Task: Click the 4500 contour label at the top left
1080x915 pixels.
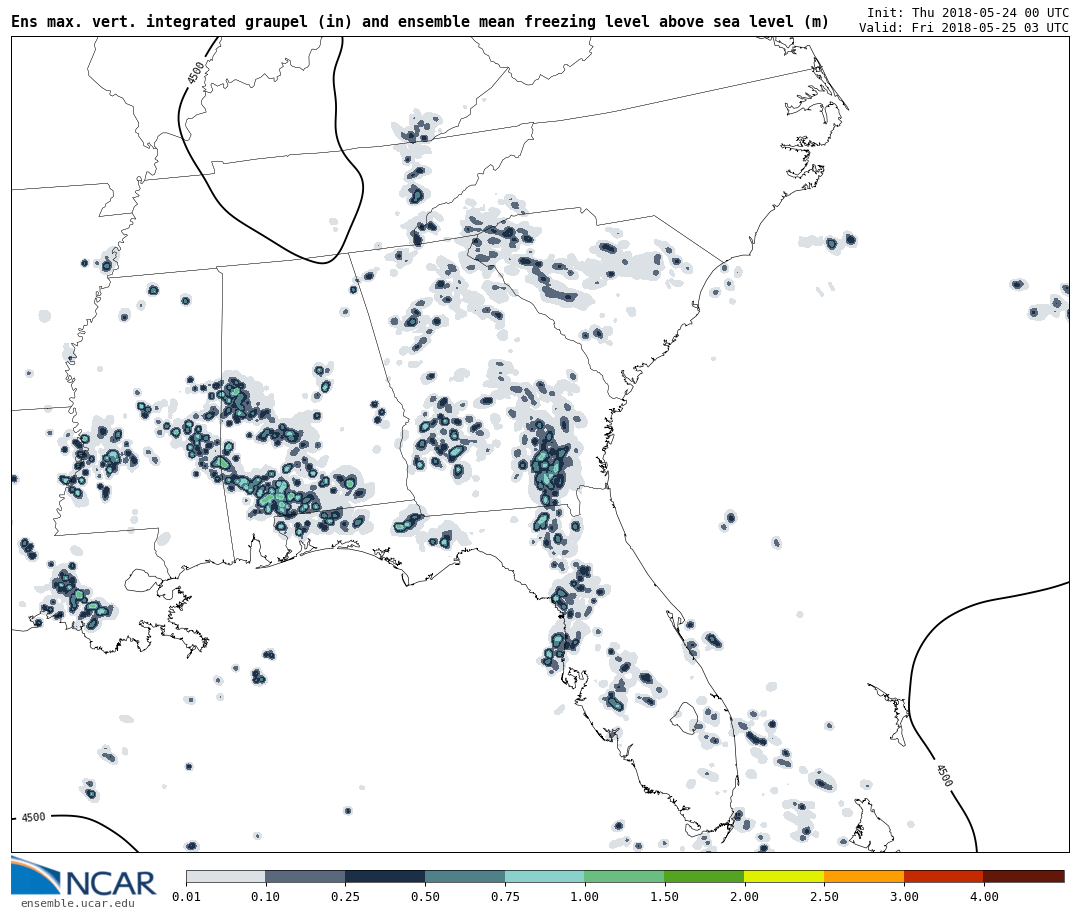Action: tap(196, 73)
